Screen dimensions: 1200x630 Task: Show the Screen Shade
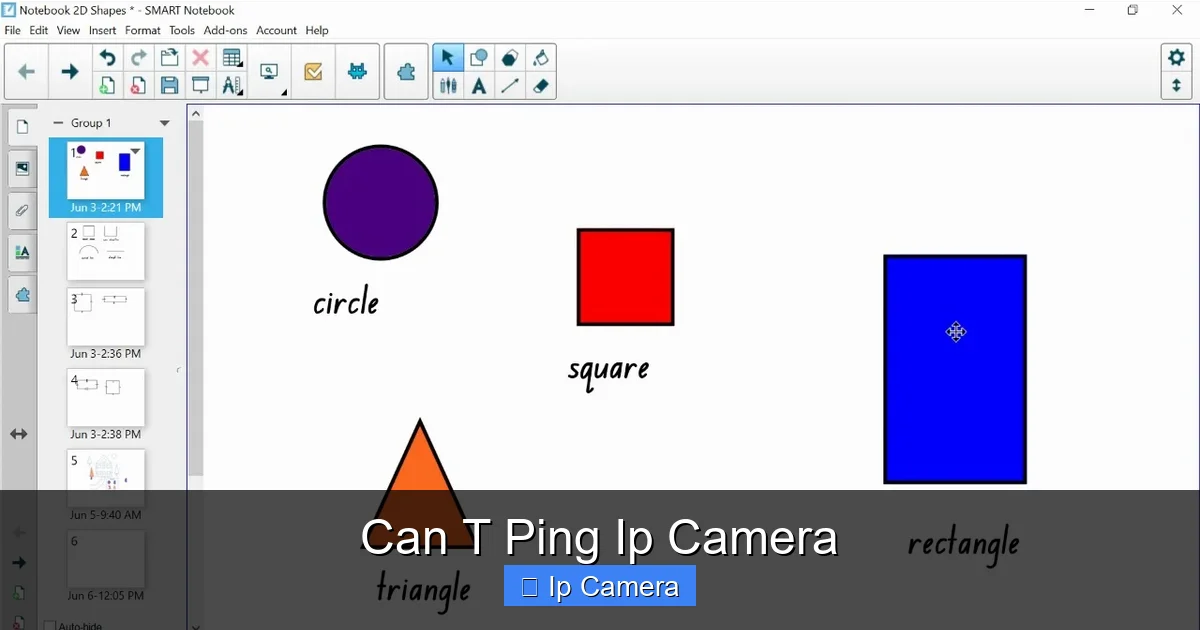click(x=200, y=86)
